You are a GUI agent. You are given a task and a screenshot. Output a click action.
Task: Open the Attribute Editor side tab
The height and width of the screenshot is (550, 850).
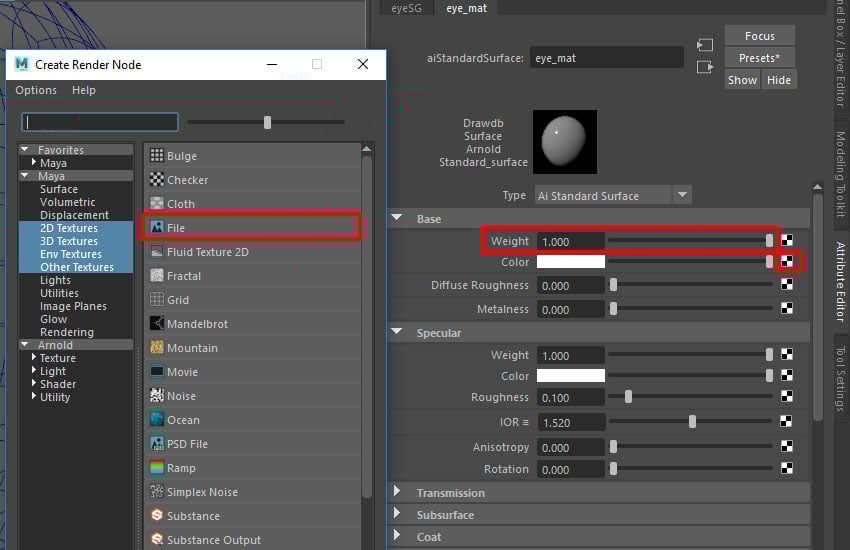pos(841,281)
